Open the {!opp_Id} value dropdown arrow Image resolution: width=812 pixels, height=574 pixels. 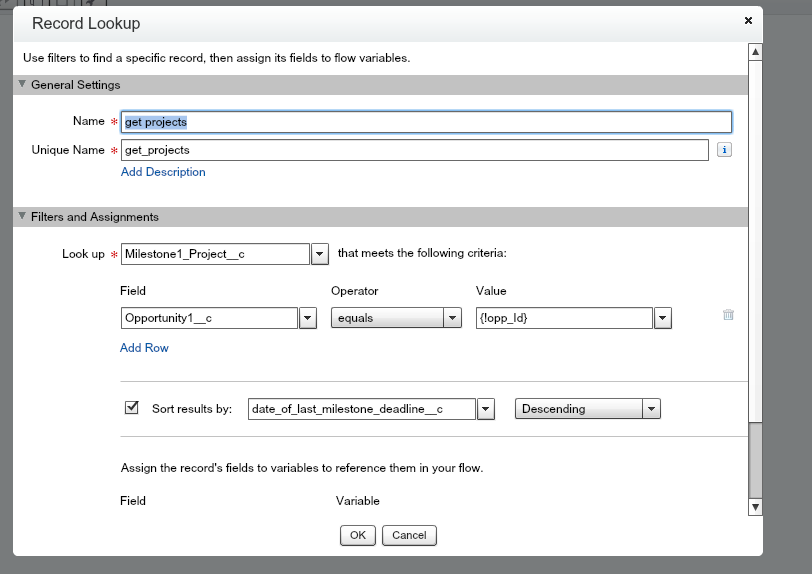(x=662, y=318)
